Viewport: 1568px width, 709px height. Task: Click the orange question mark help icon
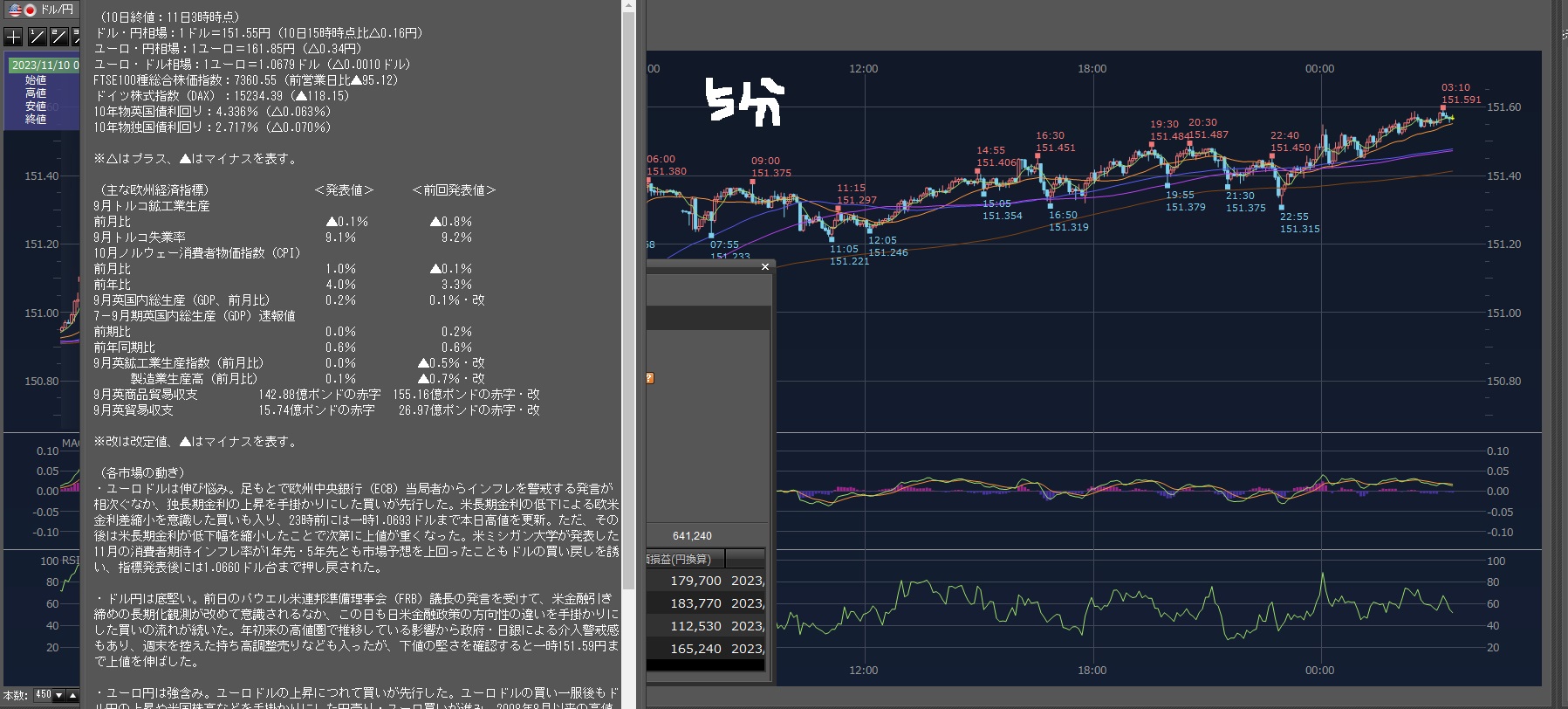click(649, 378)
